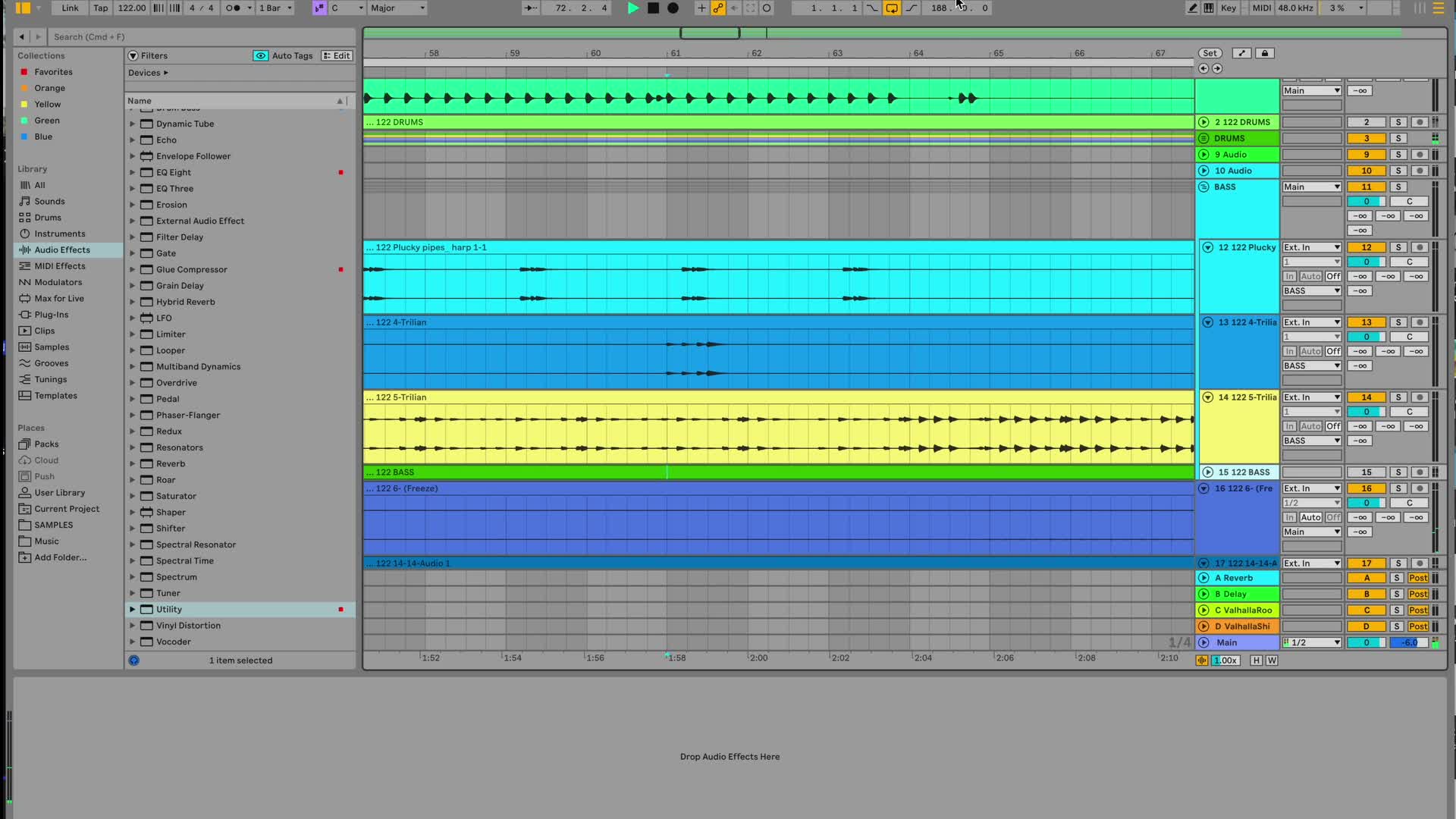Click the Tap tempo button
The width and height of the screenshot is (1456, 819).
tap(100, 8)
